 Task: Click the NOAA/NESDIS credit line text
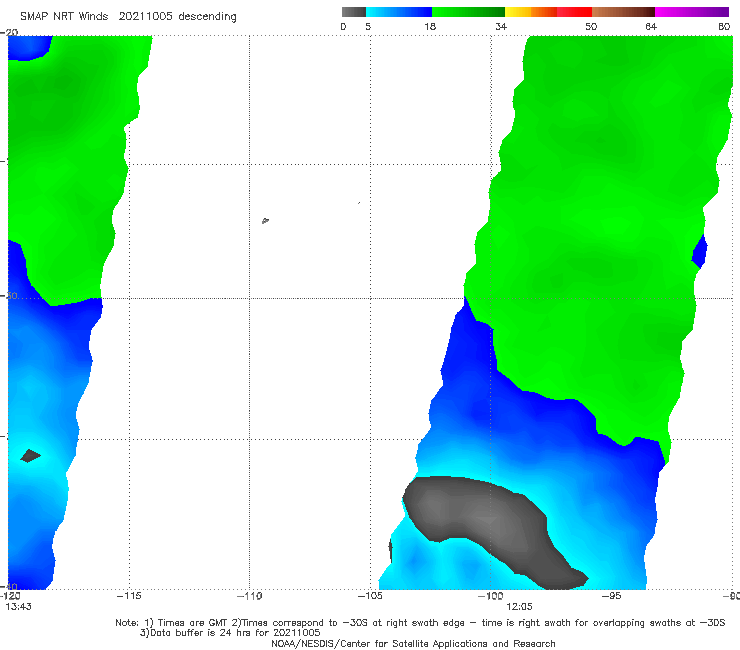[413, 643]
